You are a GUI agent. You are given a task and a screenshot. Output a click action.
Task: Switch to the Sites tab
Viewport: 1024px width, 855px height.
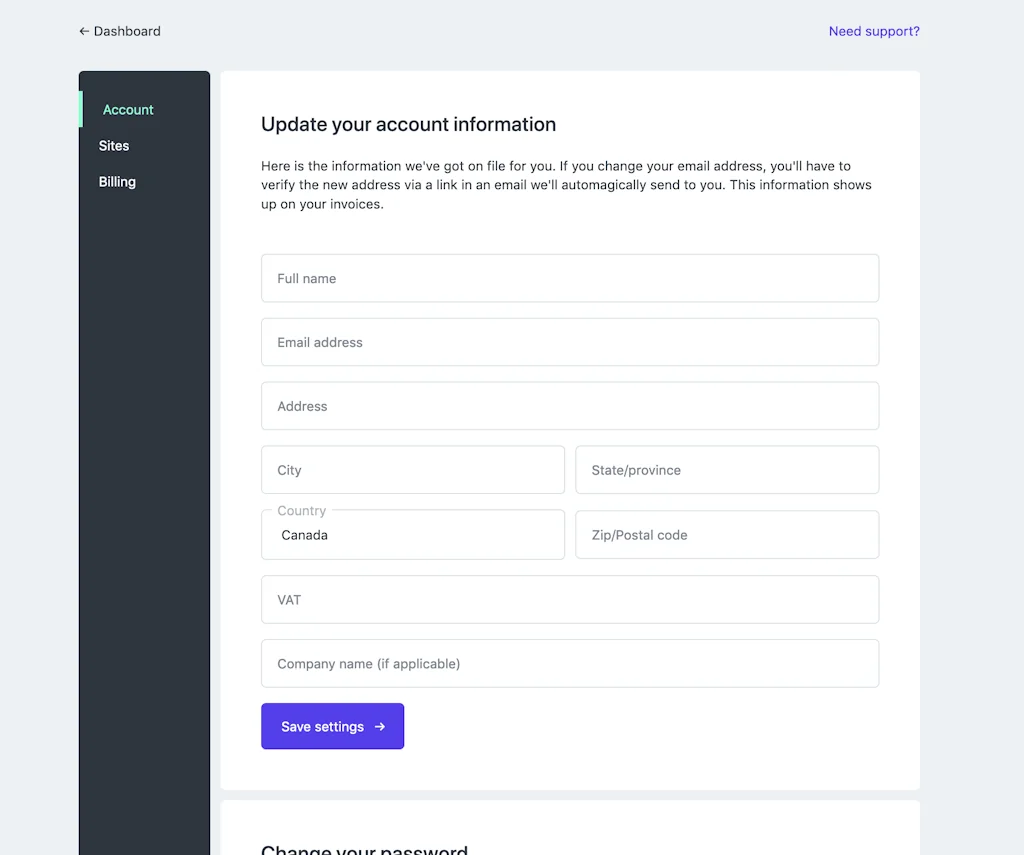click(113, 145)
